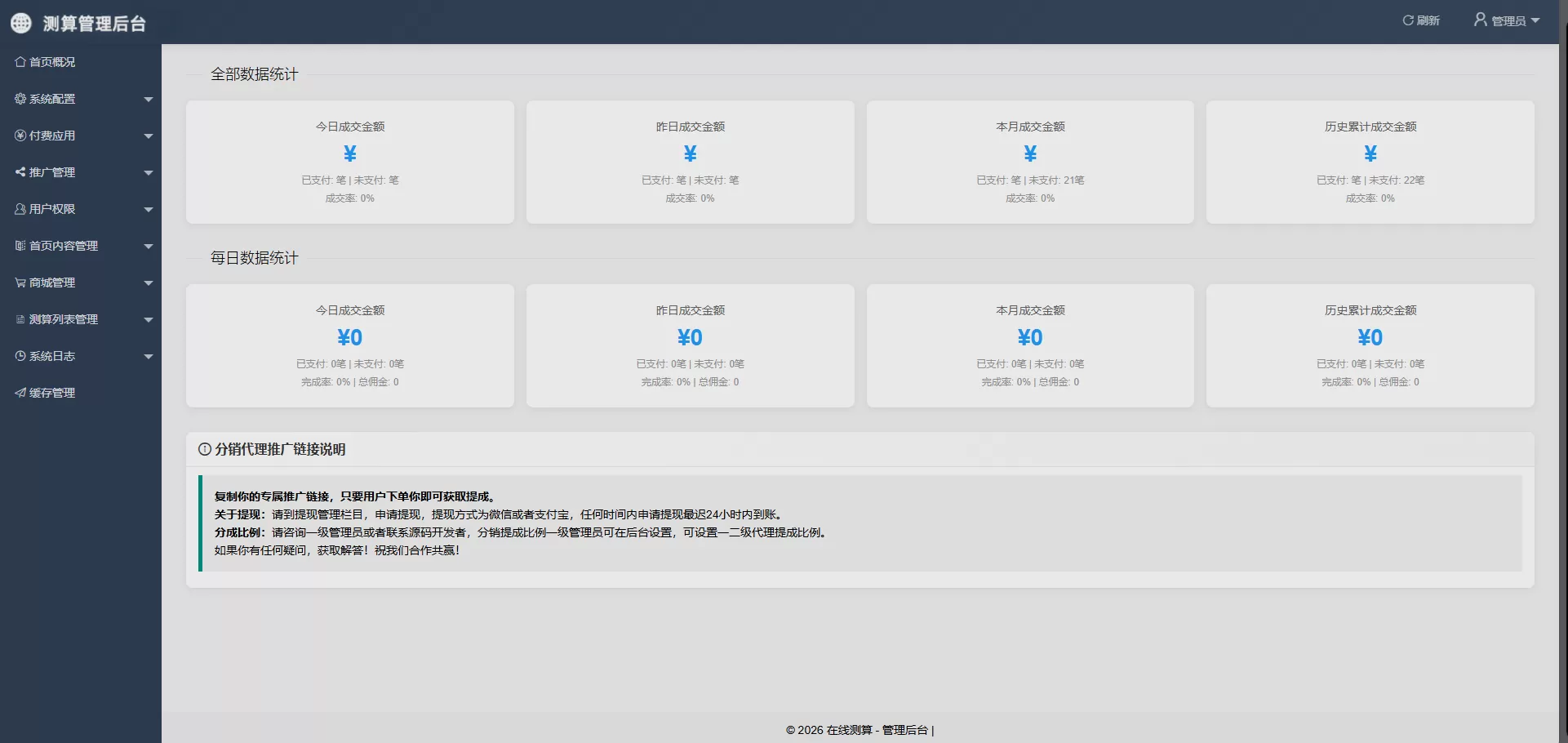The image size is (1568, 743).
Task: Click the info icon beside 分销代理推广链接说明
Action: pyautogui.click(x=204, y=449)
